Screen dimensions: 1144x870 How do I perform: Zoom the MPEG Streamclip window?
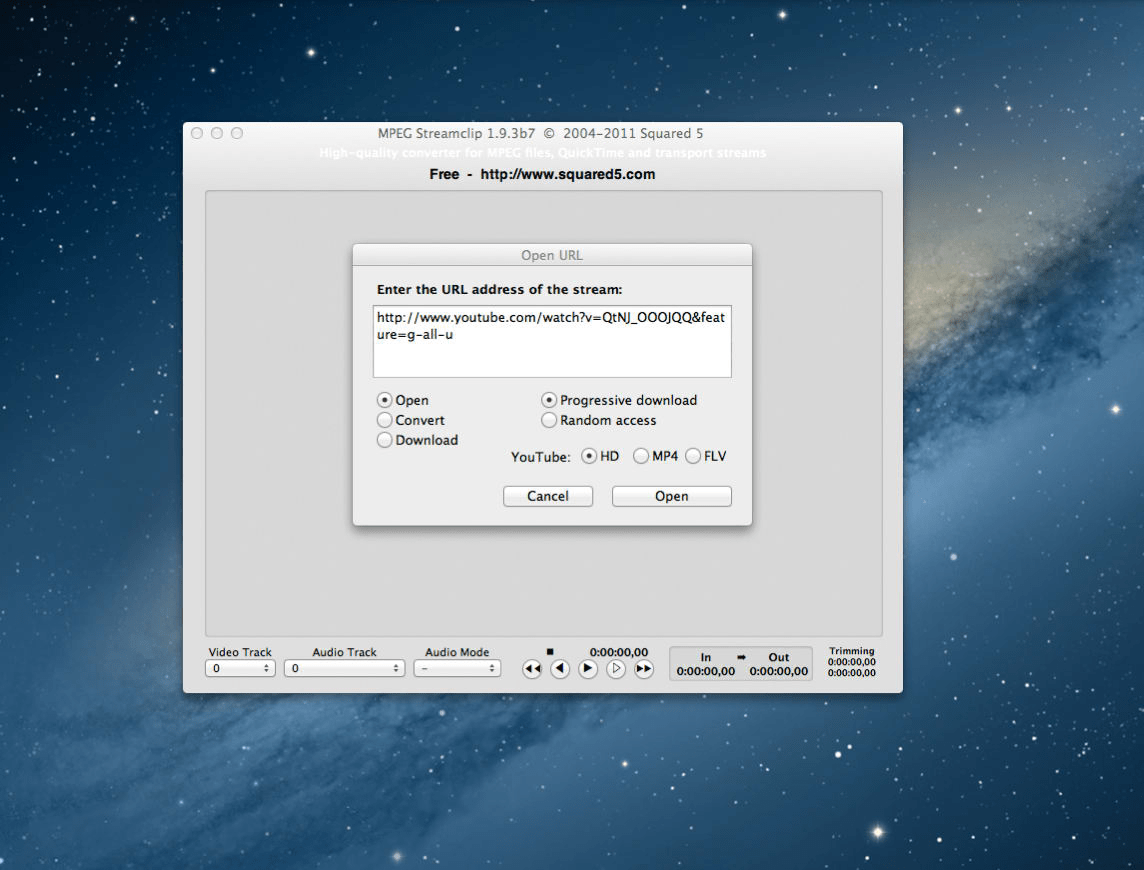coord(237,133)
